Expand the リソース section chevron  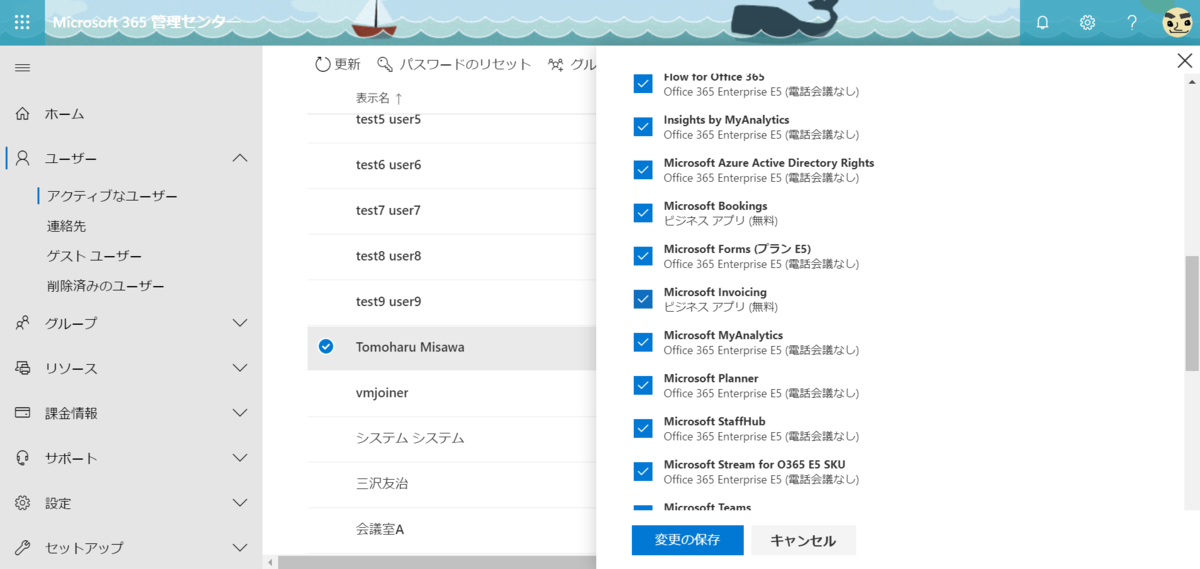point(239,368)
